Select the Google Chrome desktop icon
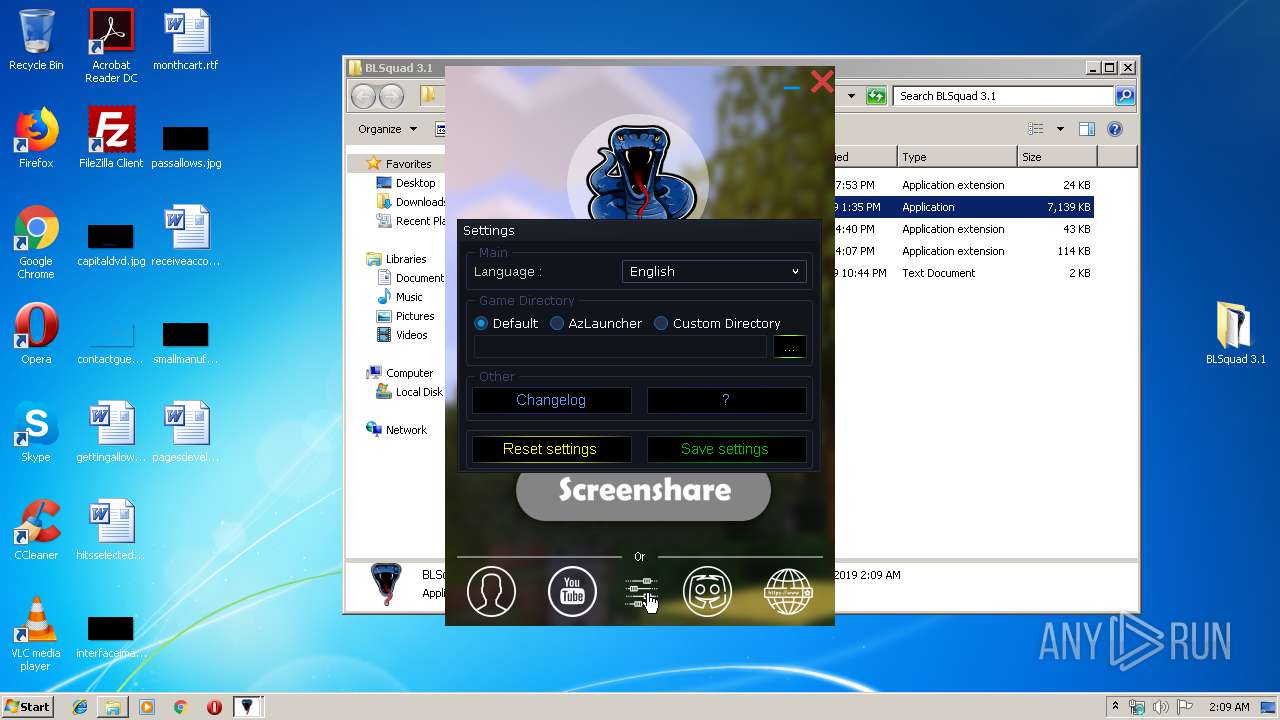Image resolution: width=1280 pixels, height=720 pixels. point(36,242)
